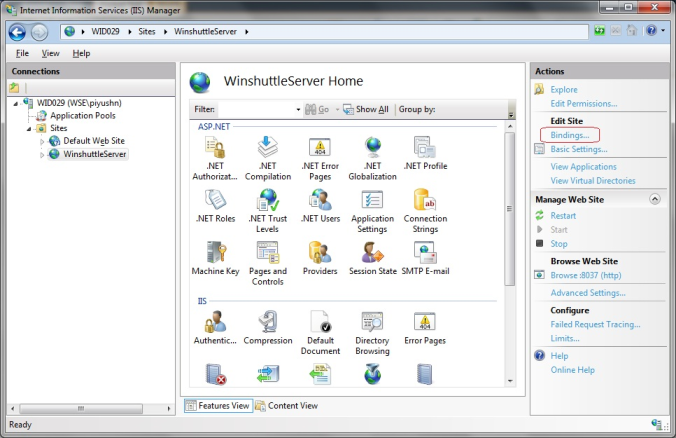The width and height of the screenshot is (676, 438).
Task: Click in the Filter input field
Action: (x=256, y=110)
